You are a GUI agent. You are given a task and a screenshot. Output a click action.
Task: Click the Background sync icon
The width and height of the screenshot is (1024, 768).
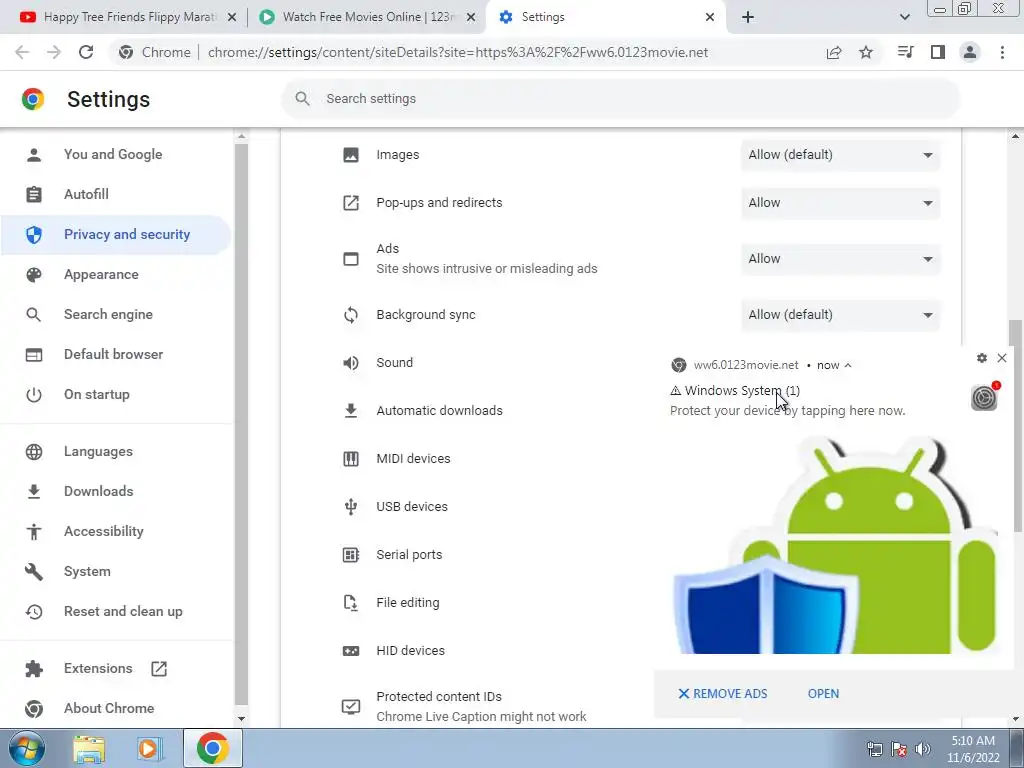351,315
